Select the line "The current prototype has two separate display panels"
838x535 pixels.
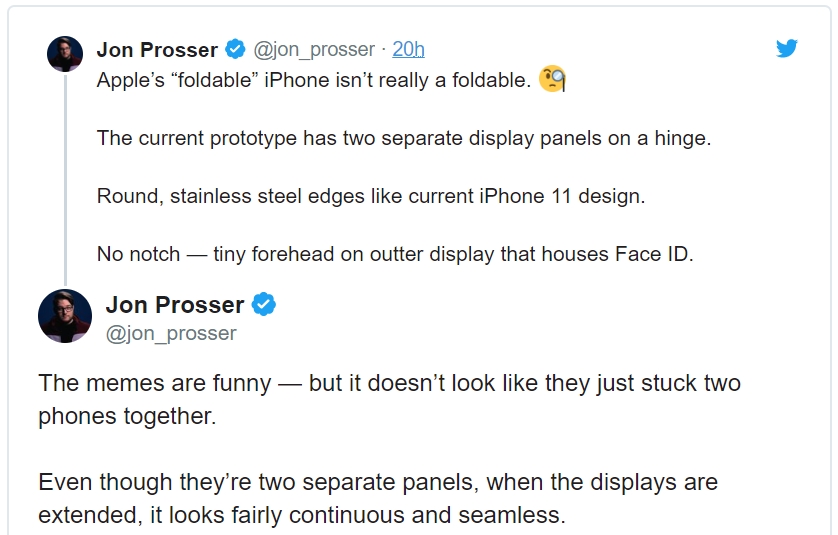click(404, 138)
